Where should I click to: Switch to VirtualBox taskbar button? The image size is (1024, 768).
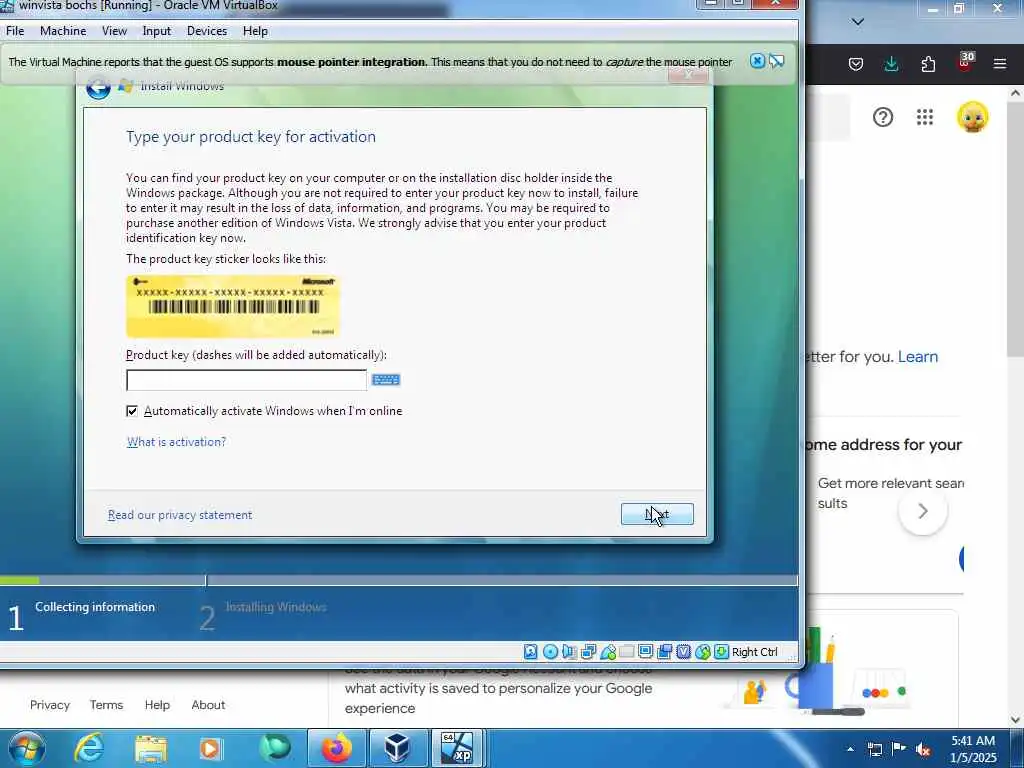(x=398, y=748)
